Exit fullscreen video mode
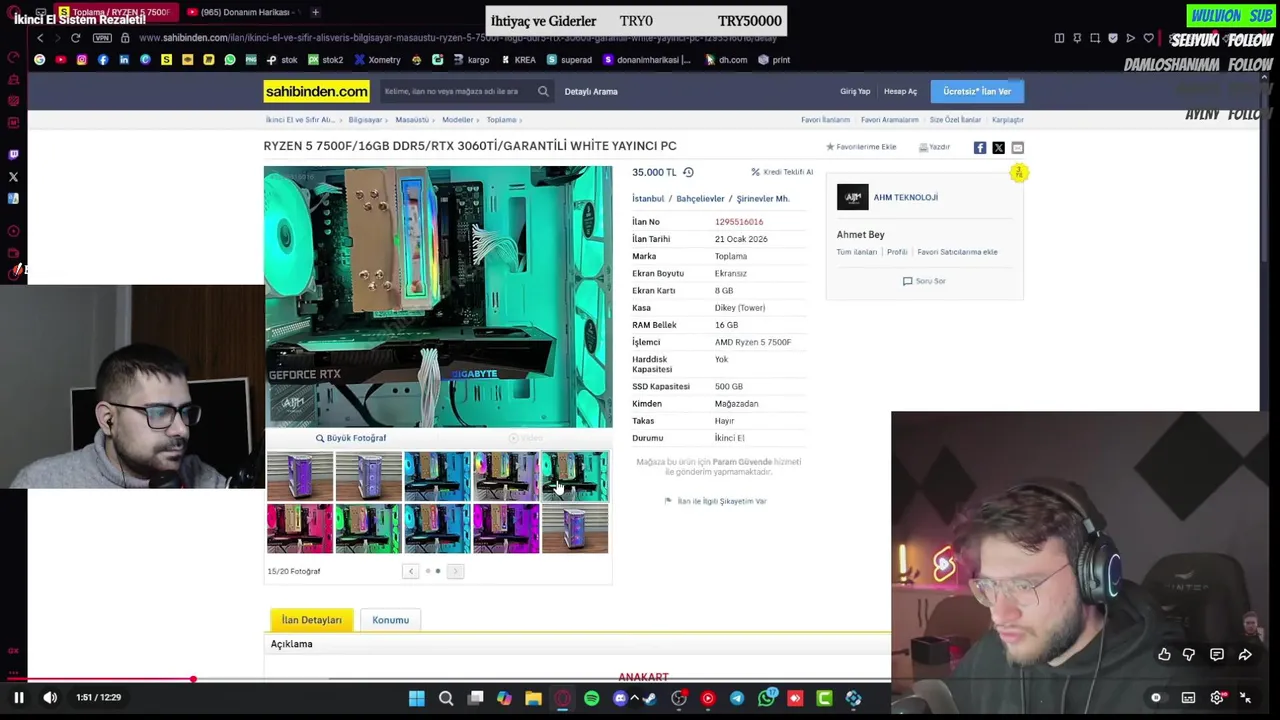The height and width of the screenshot is (720, 1280). pos(1246,698)
